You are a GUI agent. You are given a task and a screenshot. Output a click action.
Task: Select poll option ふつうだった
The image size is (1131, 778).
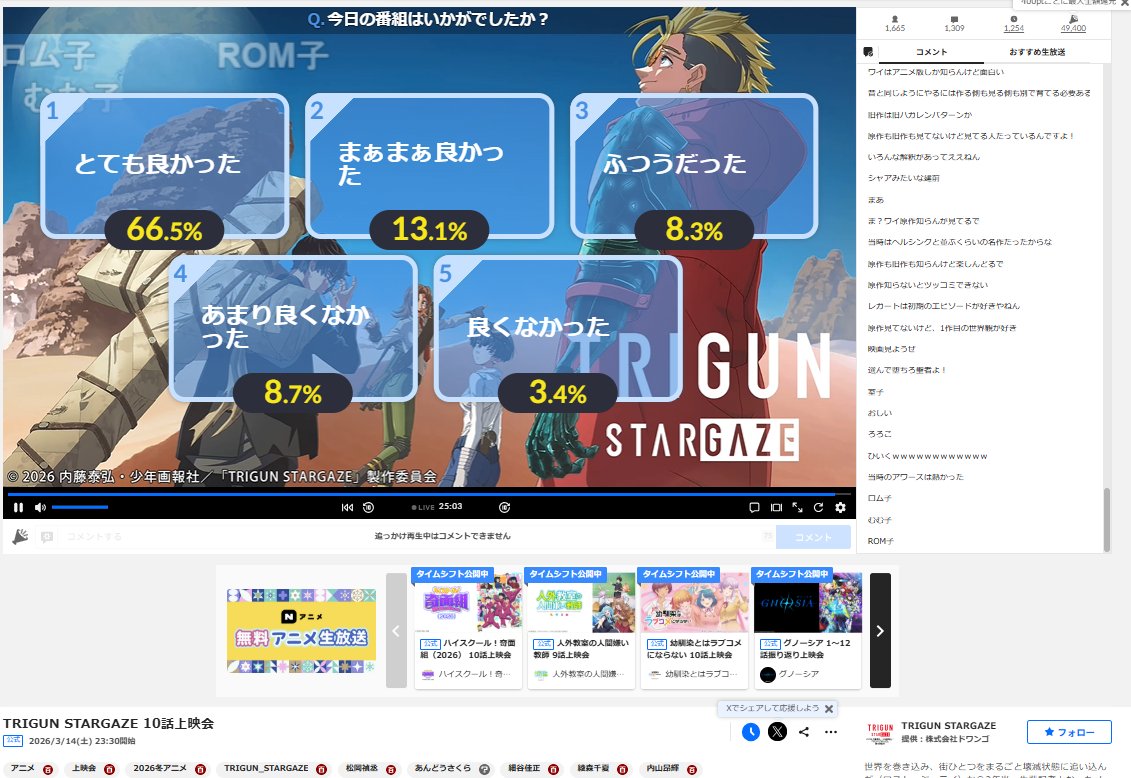[694, 166]
